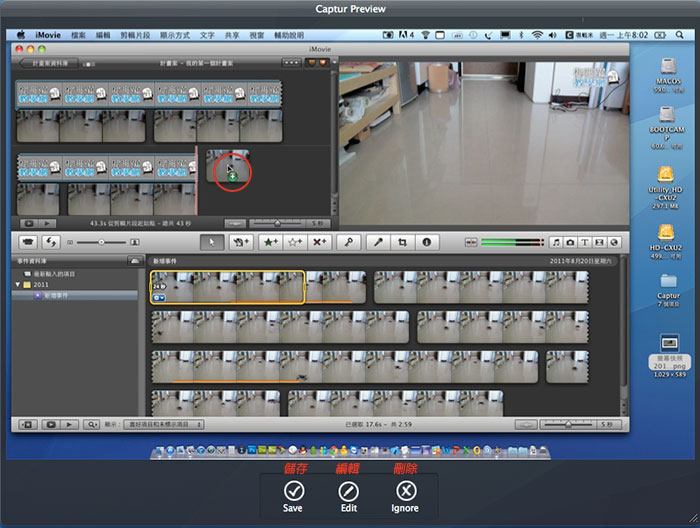Mark selection as favorite with green star
This screenshot has height=528, width=700.
tap(271, 242)
